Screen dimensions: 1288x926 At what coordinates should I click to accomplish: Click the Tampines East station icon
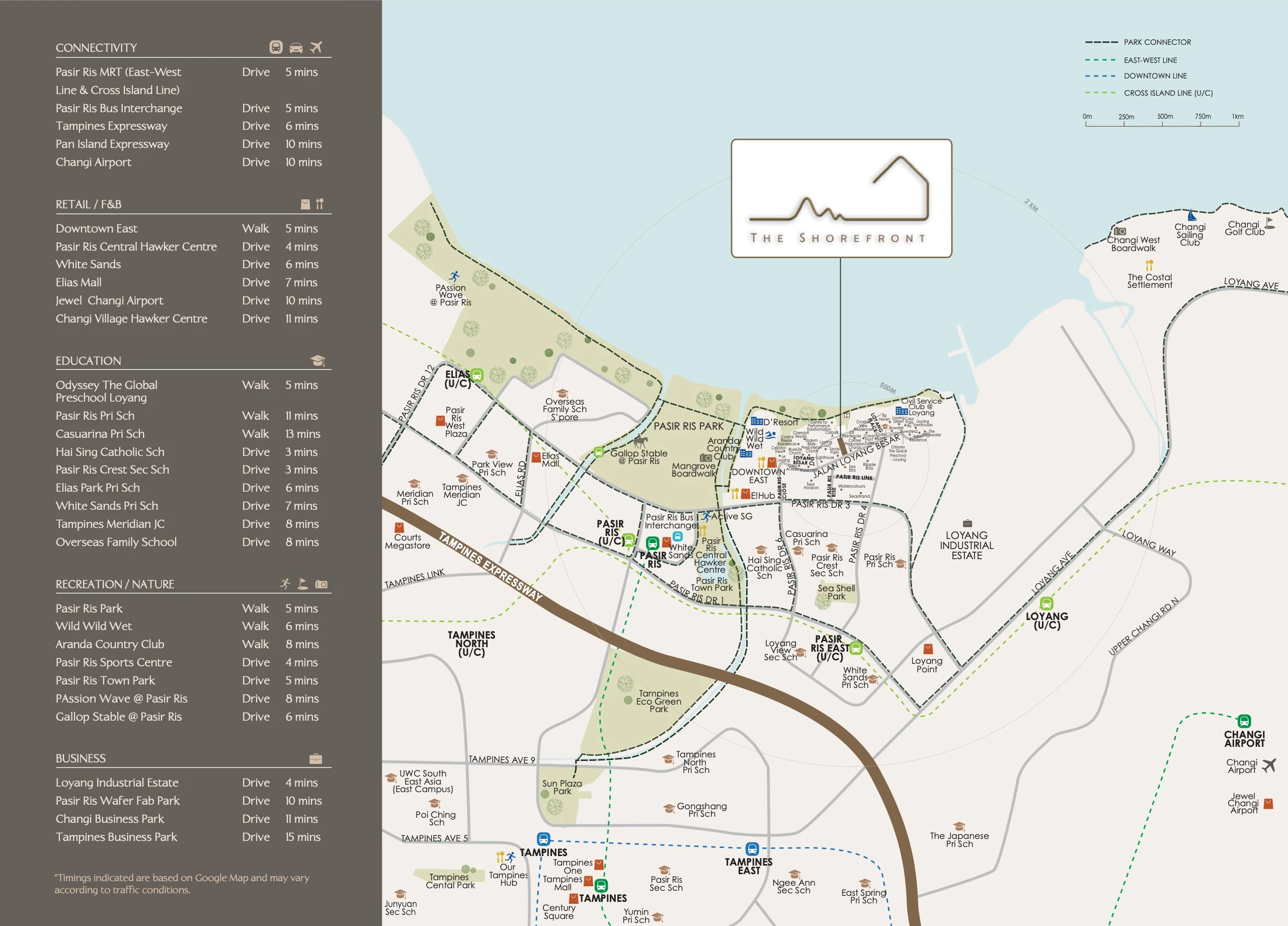pyautogui.click(x=752, y=850)
